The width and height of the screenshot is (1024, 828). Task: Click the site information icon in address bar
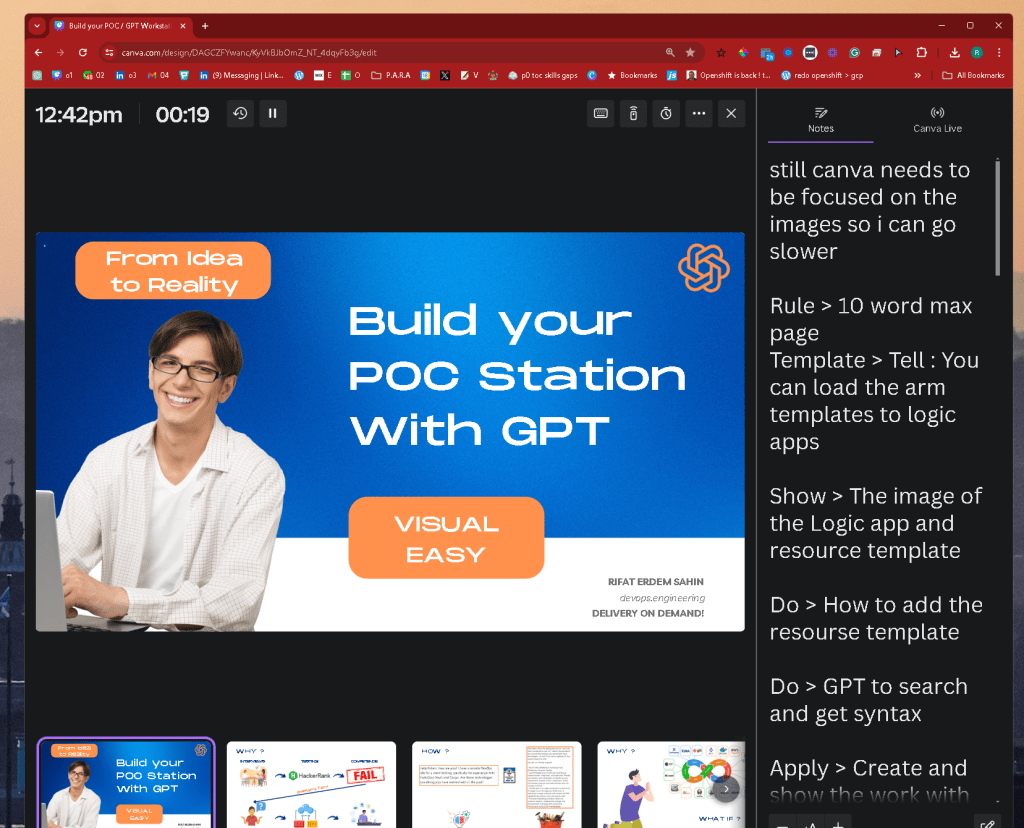[x=110, y=52]
